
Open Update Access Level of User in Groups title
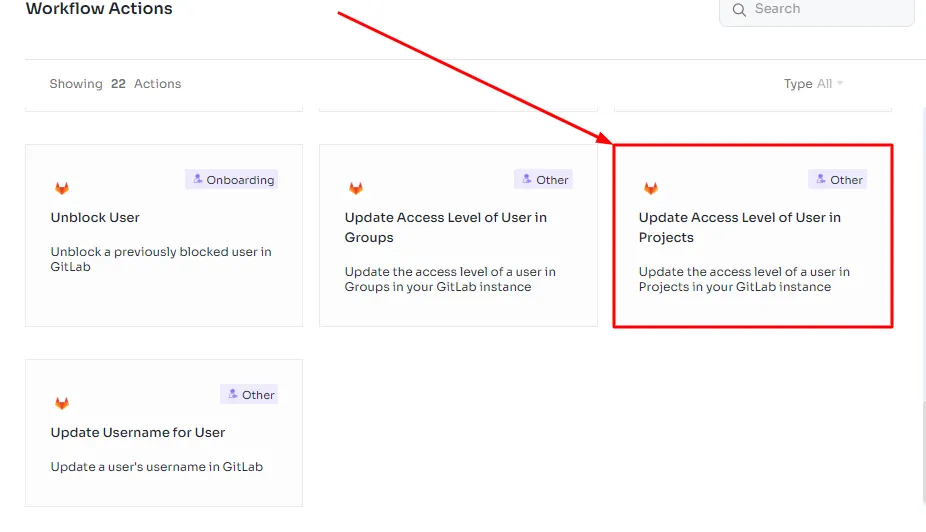(x=446, y=227)
